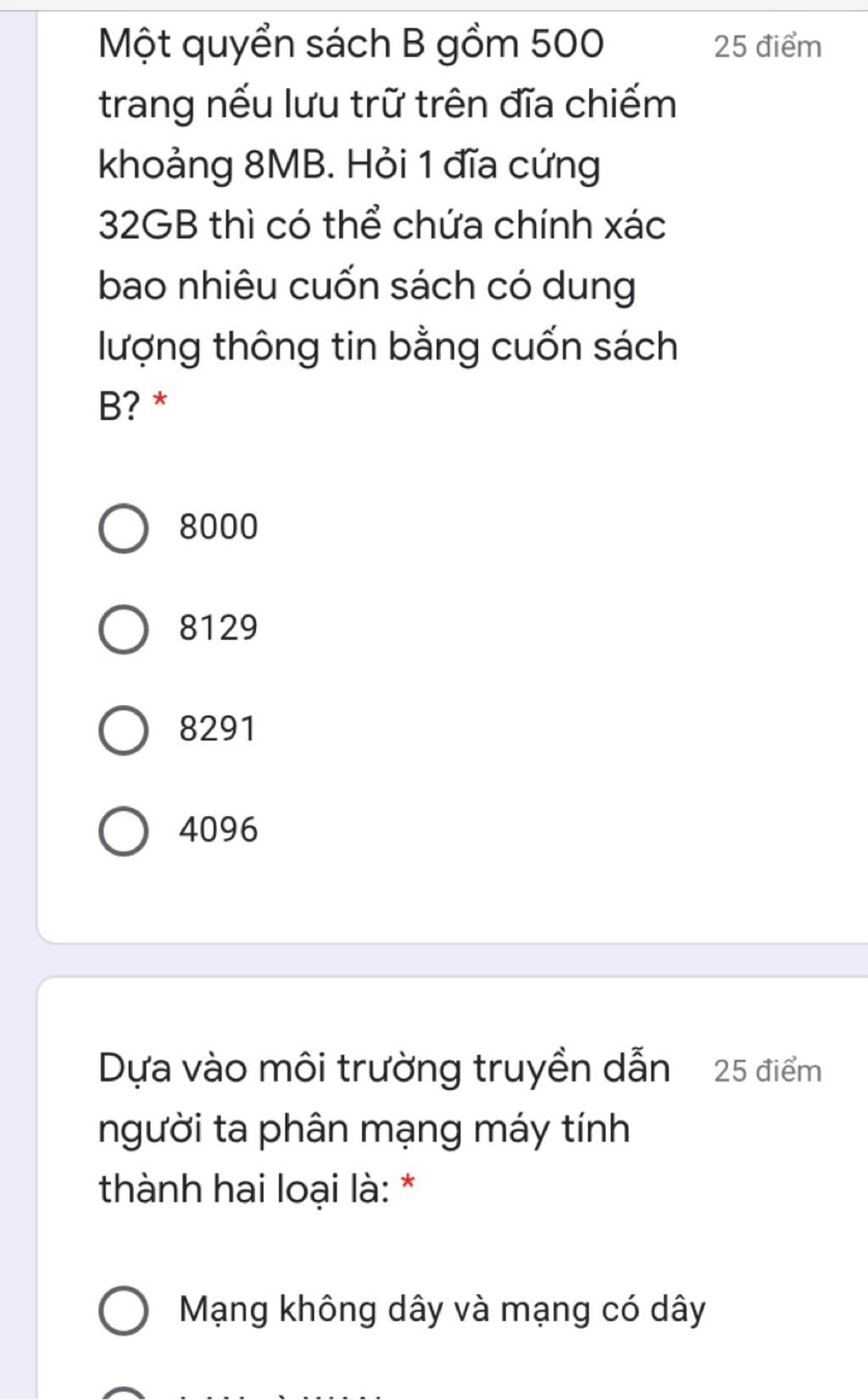Image resolution: width=868 pixels, height=1400 pixels.
Task: Click the 'Dựa vào môi trường truyền dẫn' question text
Action: pyautogui.click(x=384, y=1069)
